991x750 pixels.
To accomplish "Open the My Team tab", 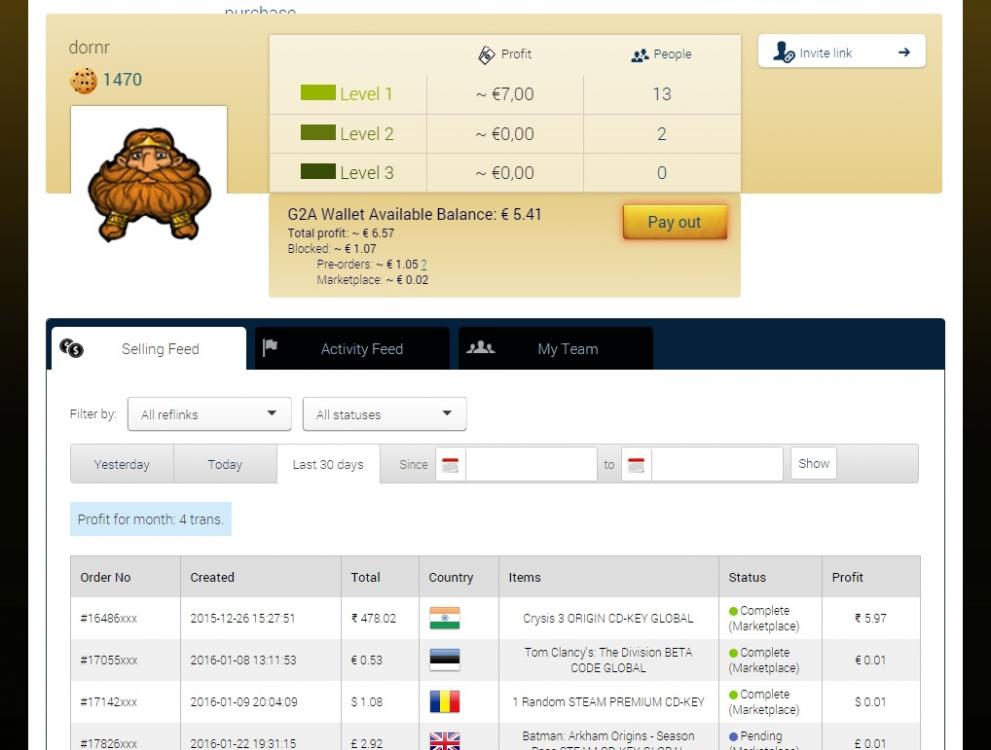I will [555, 349].
